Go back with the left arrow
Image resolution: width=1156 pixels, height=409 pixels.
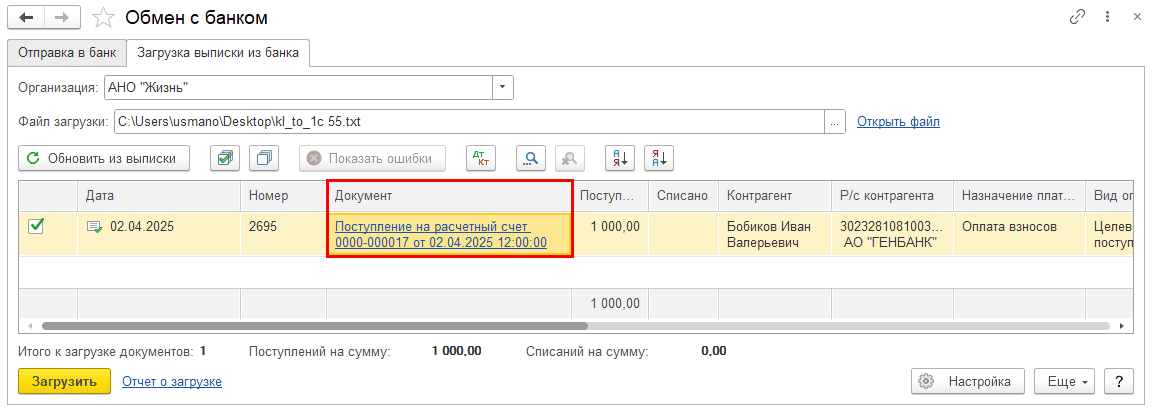[x=26, y=18]
